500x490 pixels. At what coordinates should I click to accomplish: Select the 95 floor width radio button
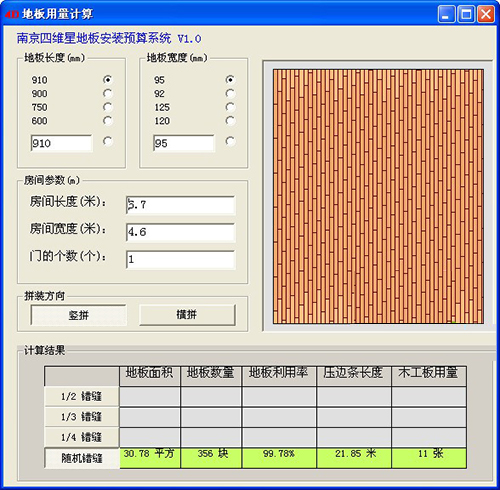pos(230,80)
